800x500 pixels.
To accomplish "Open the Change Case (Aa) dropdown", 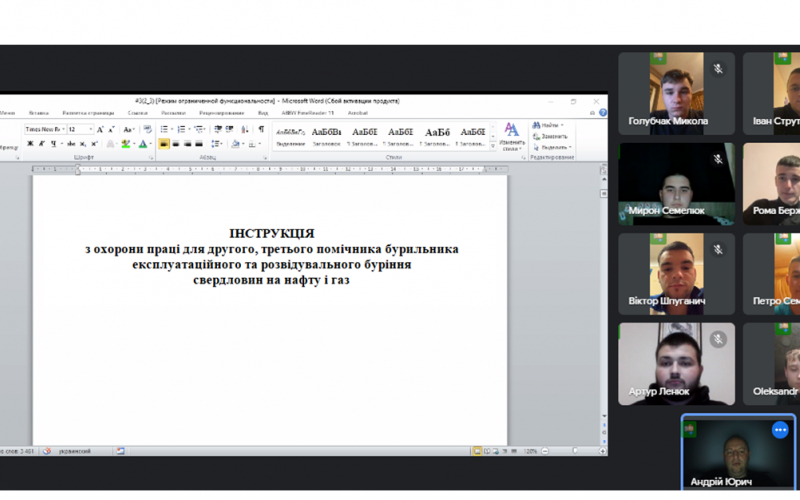I will point(129,130).
